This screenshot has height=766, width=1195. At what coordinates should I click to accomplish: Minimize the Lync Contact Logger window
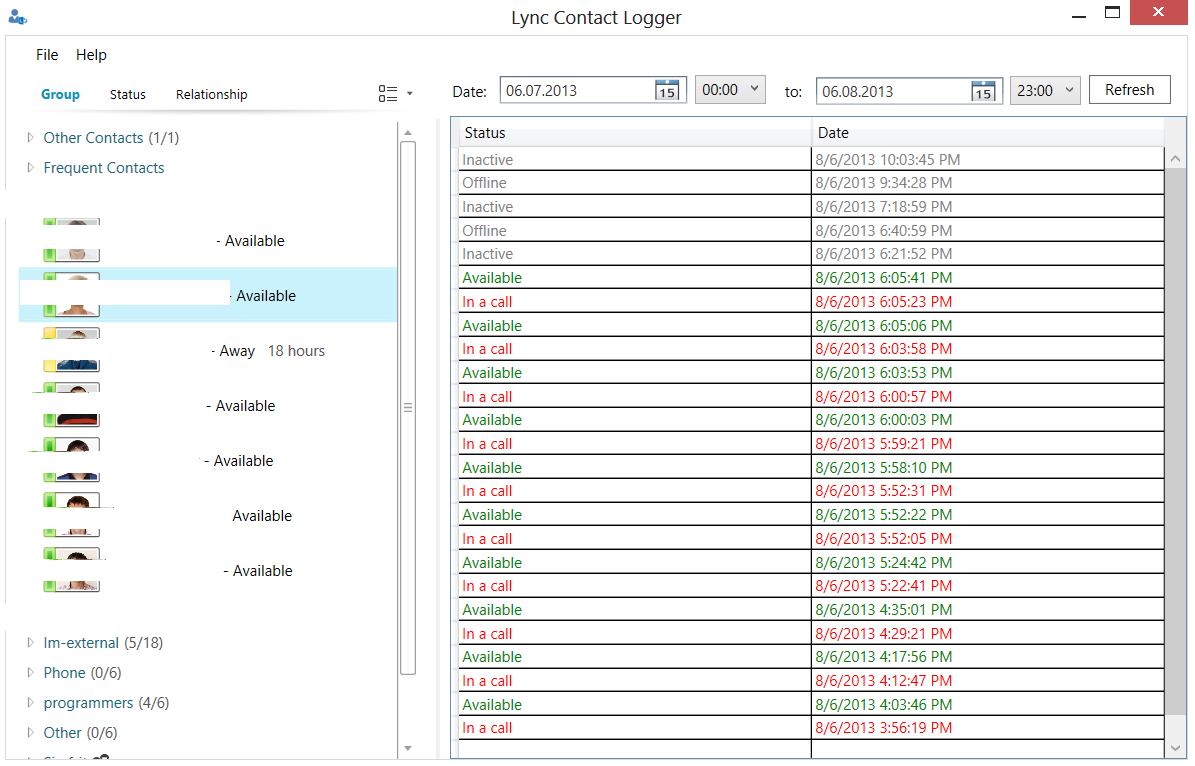pos(1078,15)
